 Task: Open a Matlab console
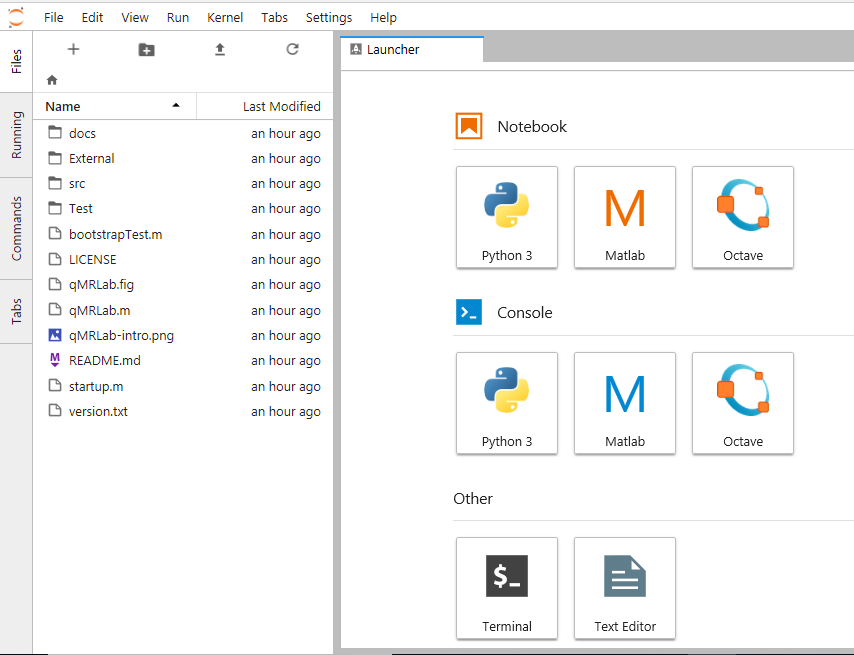coord(625,403)
